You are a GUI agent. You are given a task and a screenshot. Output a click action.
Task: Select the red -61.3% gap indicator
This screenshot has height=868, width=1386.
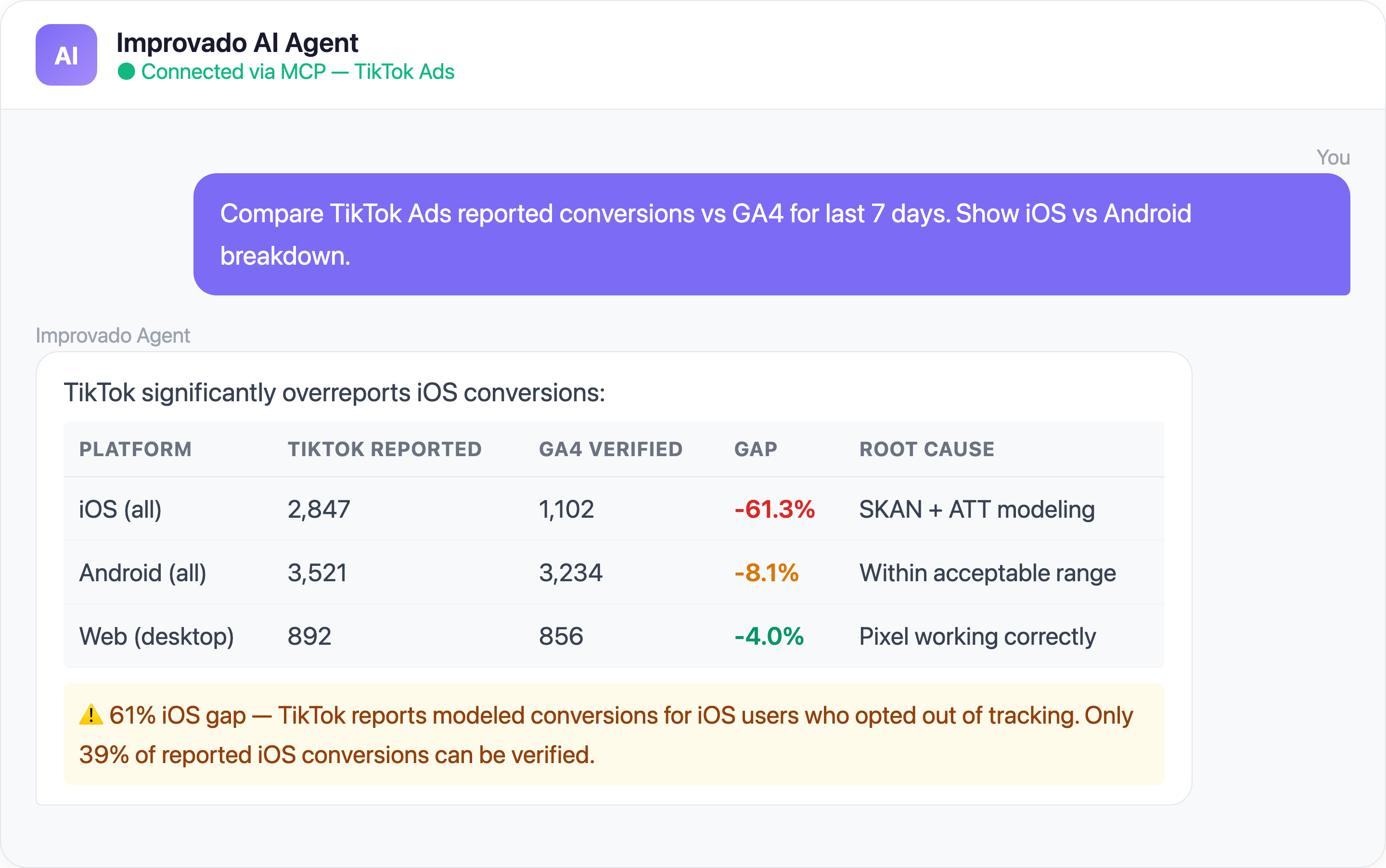tap(773, 509)
